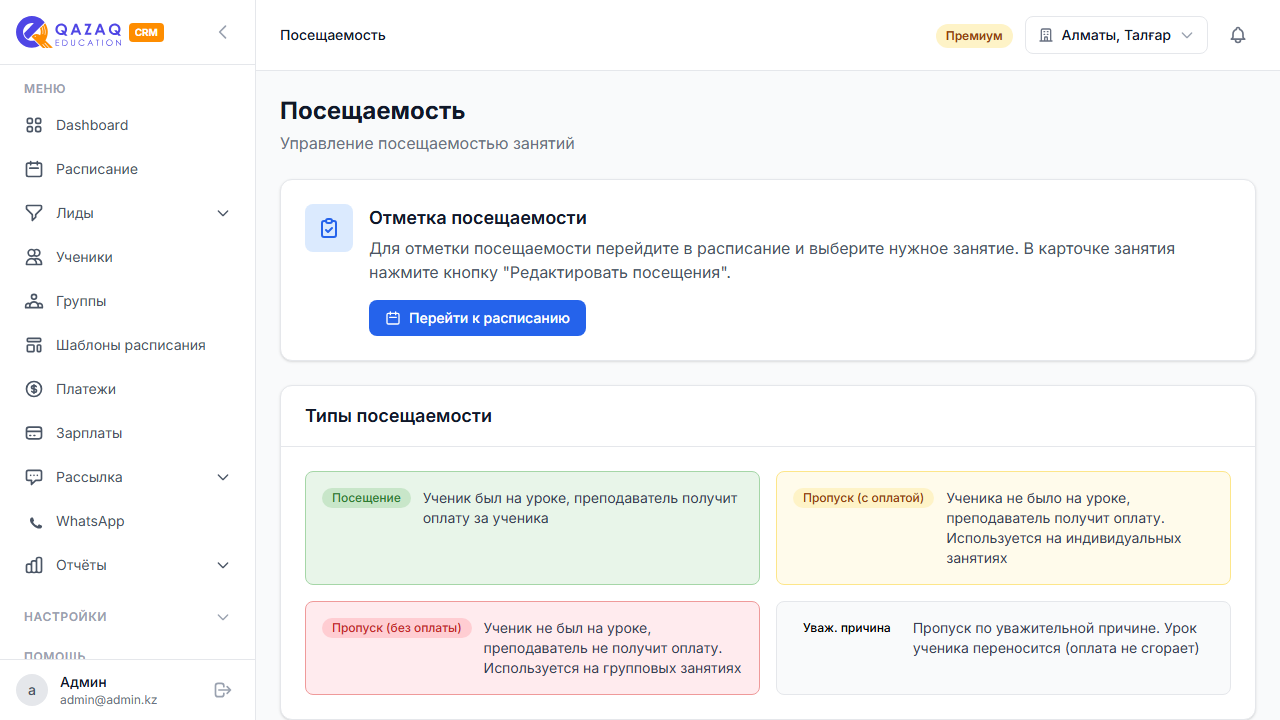
Task: Open Зарплаты menu item
Action: tap(128, 433)
